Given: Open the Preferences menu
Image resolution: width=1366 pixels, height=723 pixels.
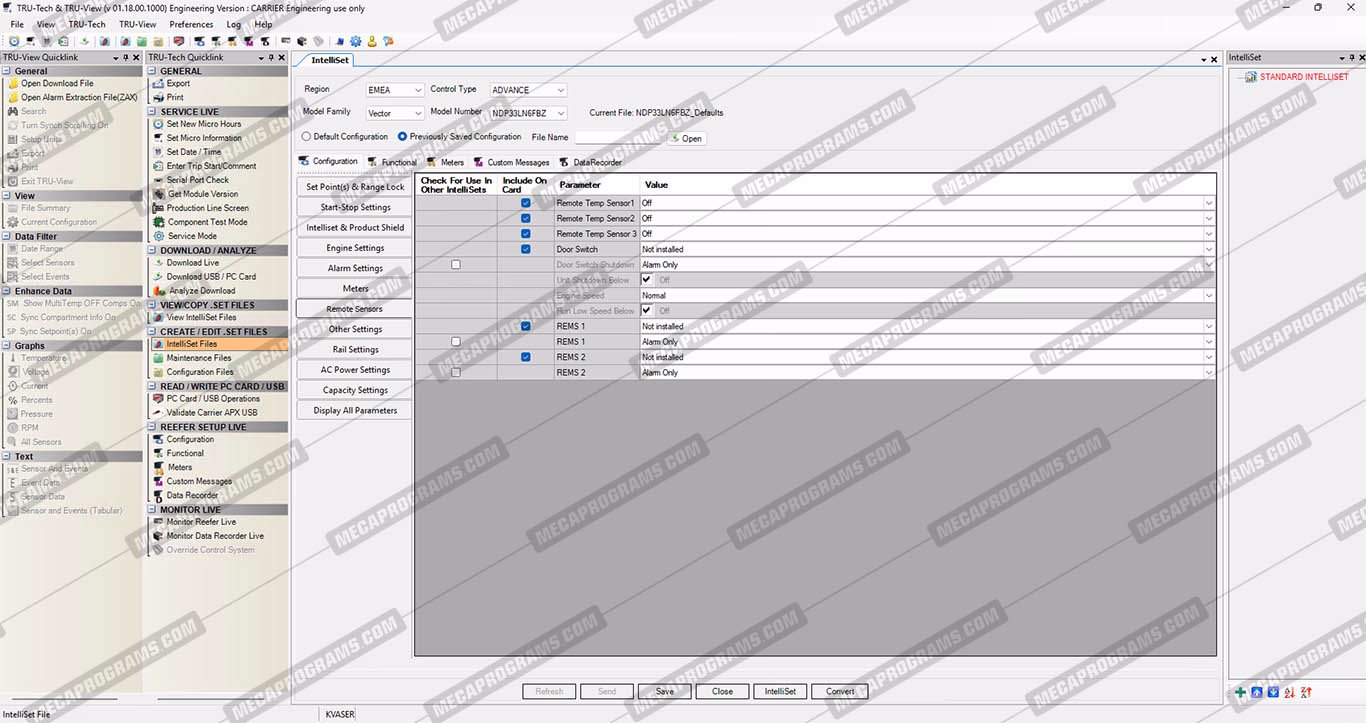Looking at the screenshot, I should pos(191,24).
